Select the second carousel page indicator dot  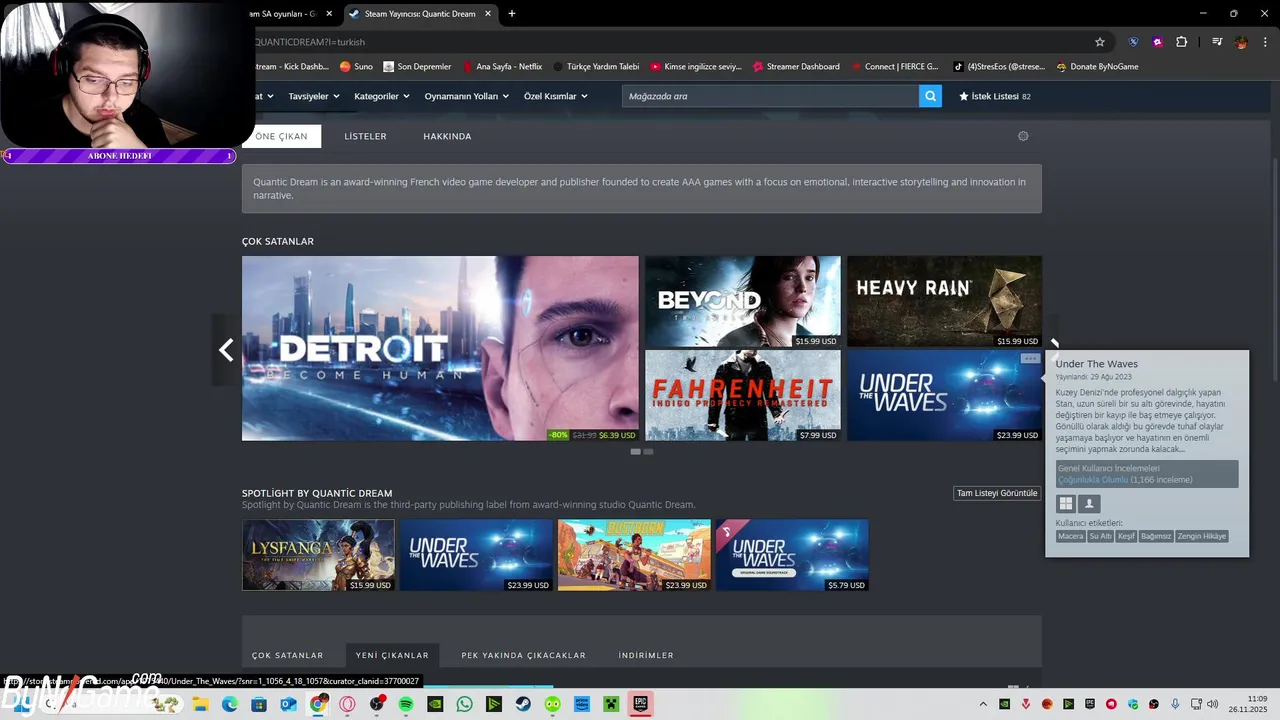[648, 452]
